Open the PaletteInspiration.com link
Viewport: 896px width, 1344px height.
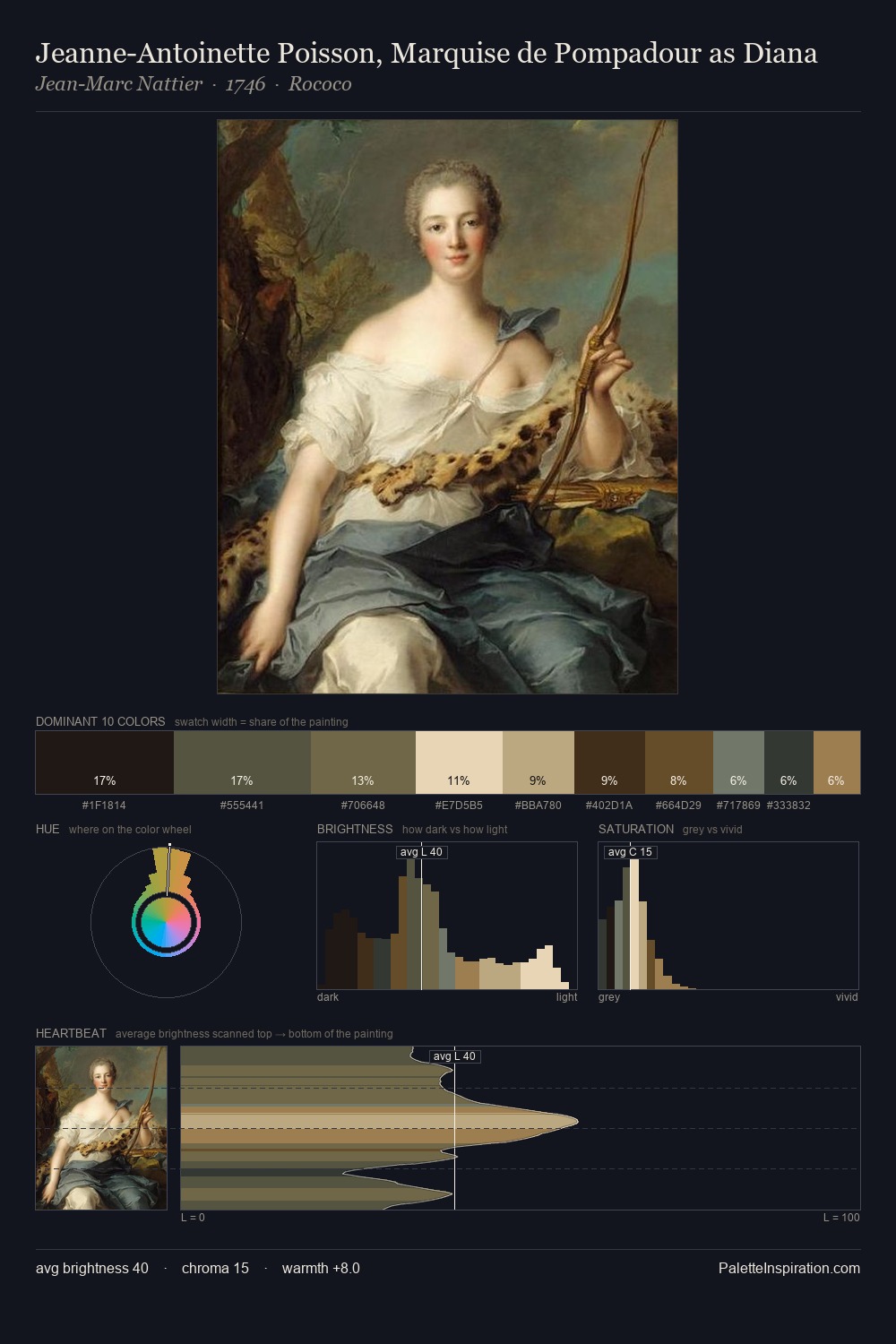pos(789,1268)
